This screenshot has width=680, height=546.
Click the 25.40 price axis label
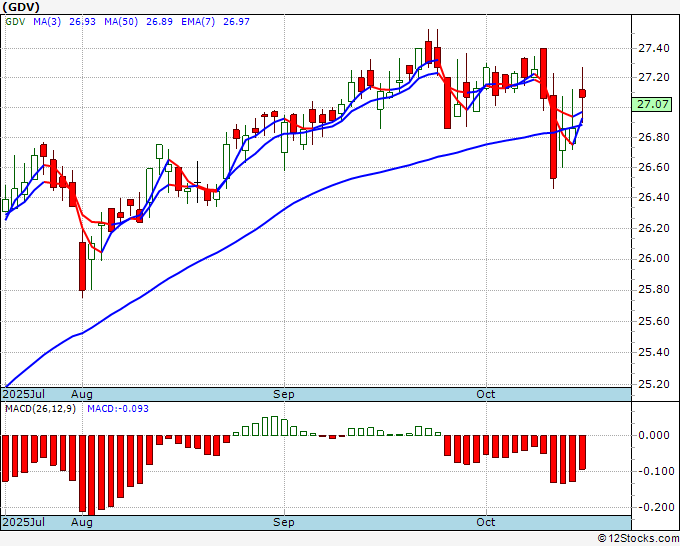click(x=654, y=352)
